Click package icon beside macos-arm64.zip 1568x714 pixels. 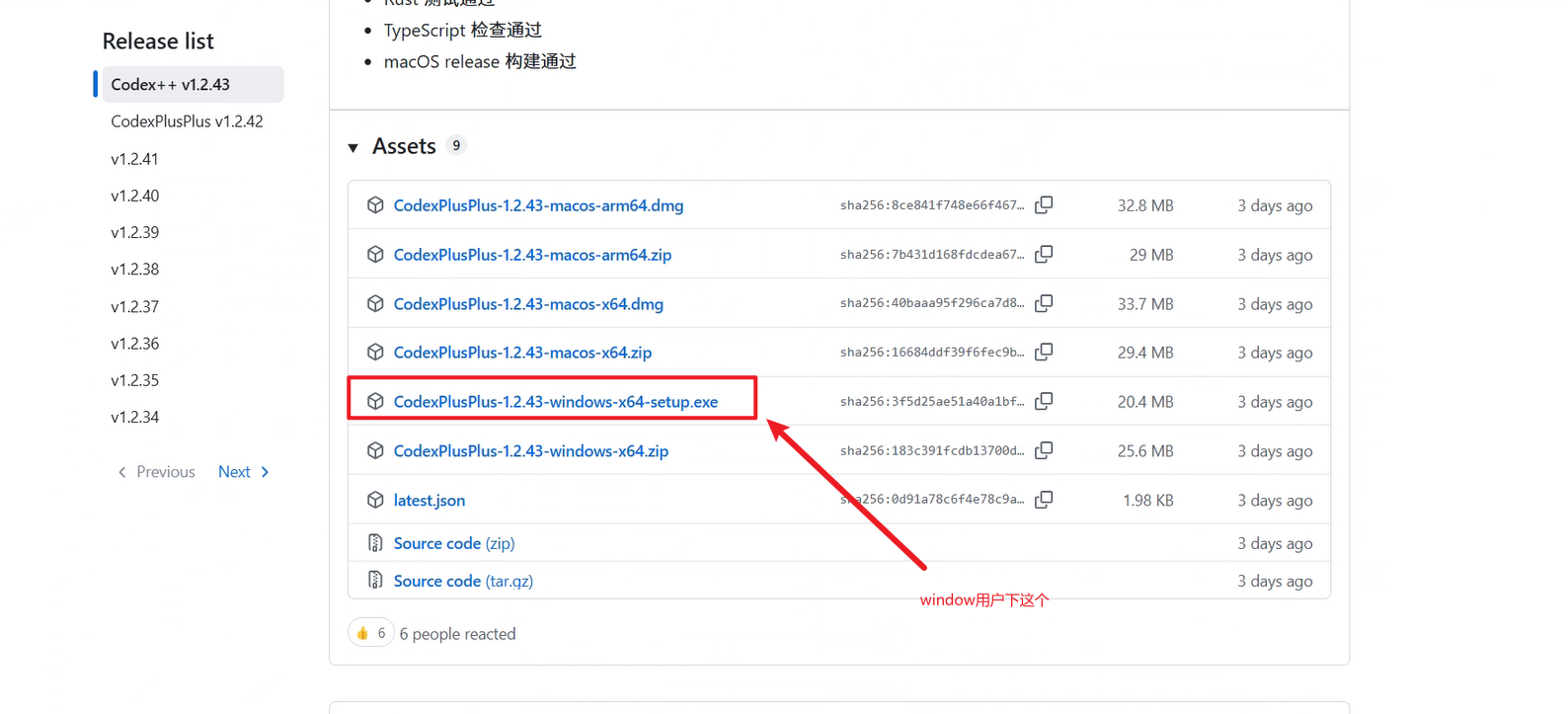375,255
